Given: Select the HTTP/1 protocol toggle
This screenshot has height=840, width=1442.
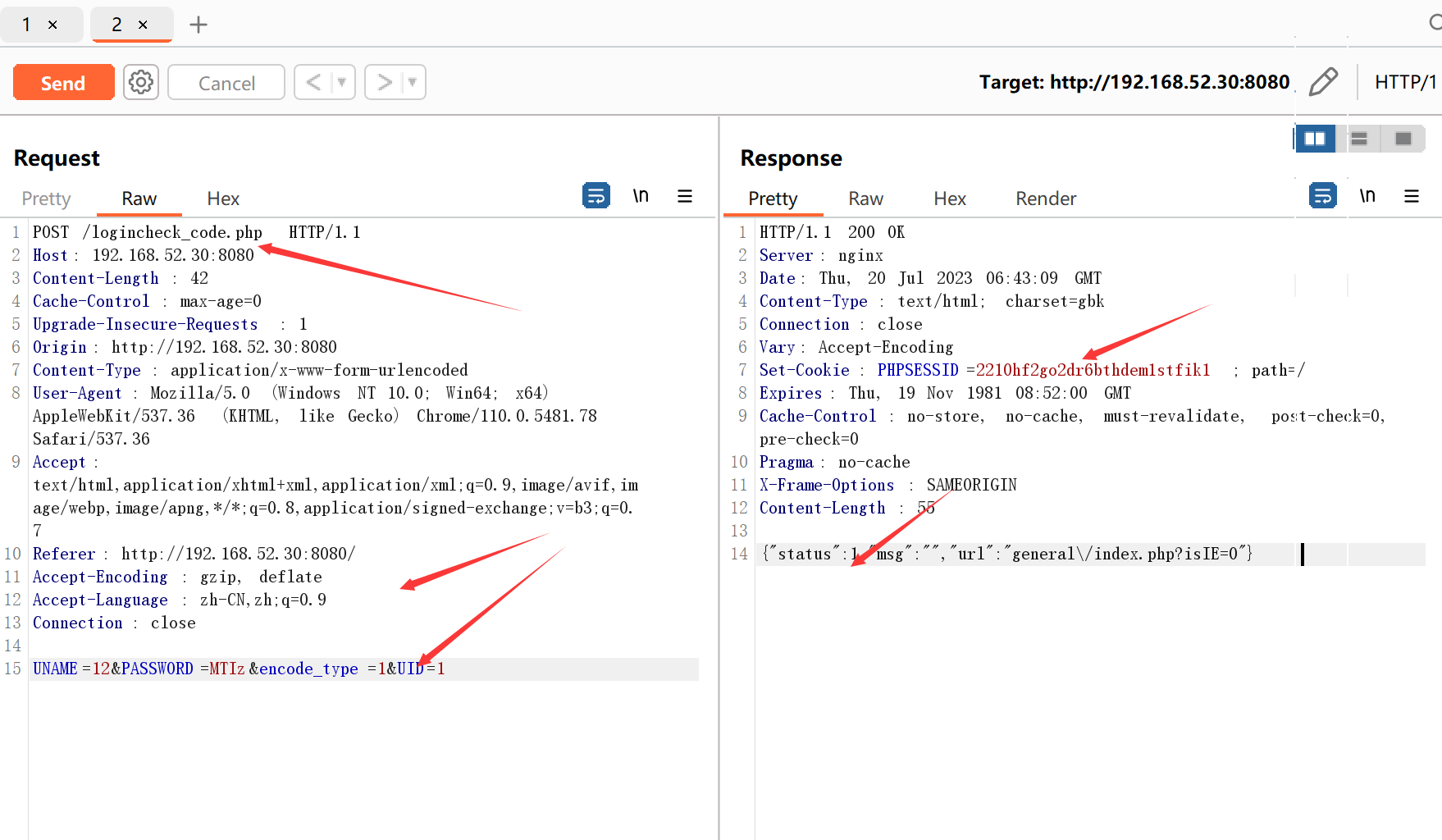Looking at the screenshot, I should [1406, 82].
